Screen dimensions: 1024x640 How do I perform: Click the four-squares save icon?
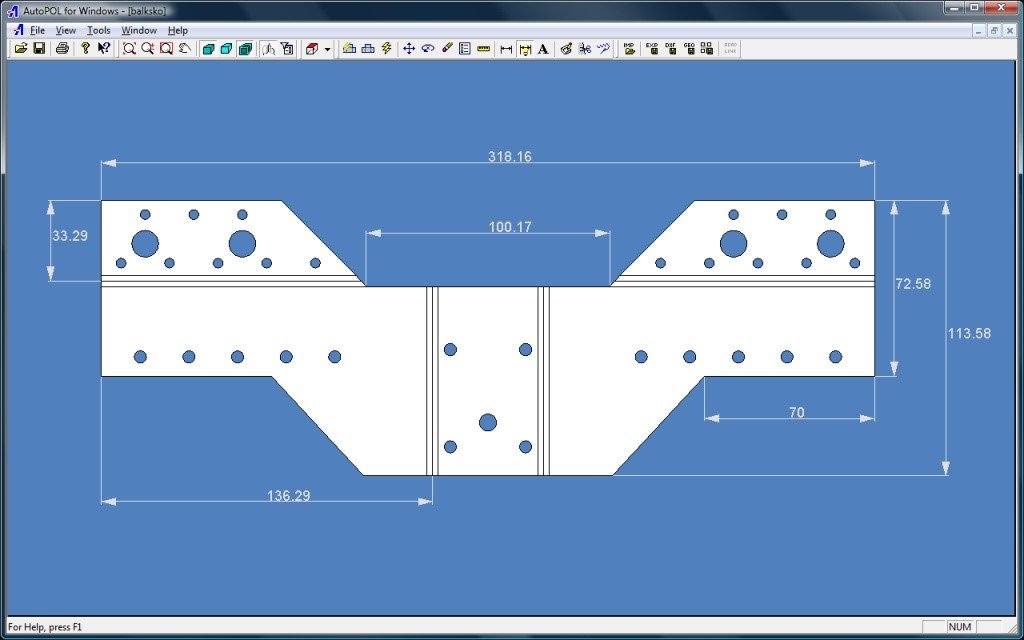click(x=707, y=48)
